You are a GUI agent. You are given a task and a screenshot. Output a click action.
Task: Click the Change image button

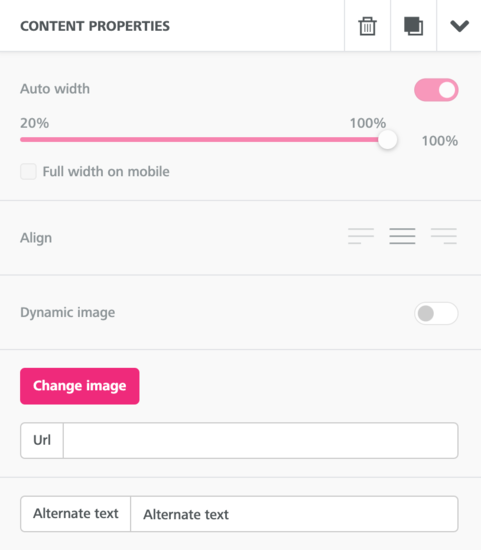(x=80, y=386)
